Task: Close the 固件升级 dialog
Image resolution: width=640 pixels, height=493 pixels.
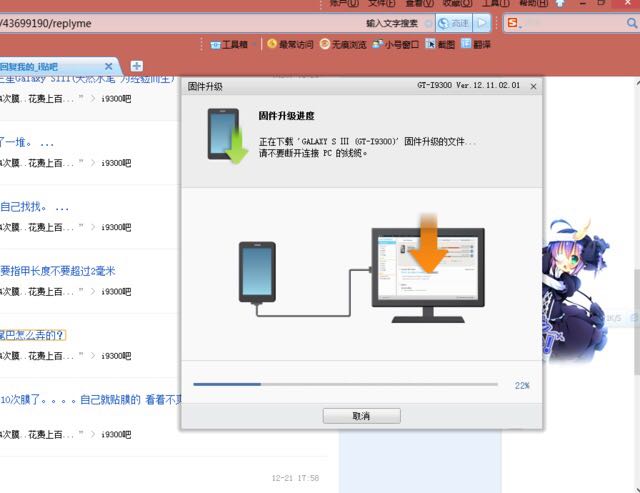Action: coord(533,87)
